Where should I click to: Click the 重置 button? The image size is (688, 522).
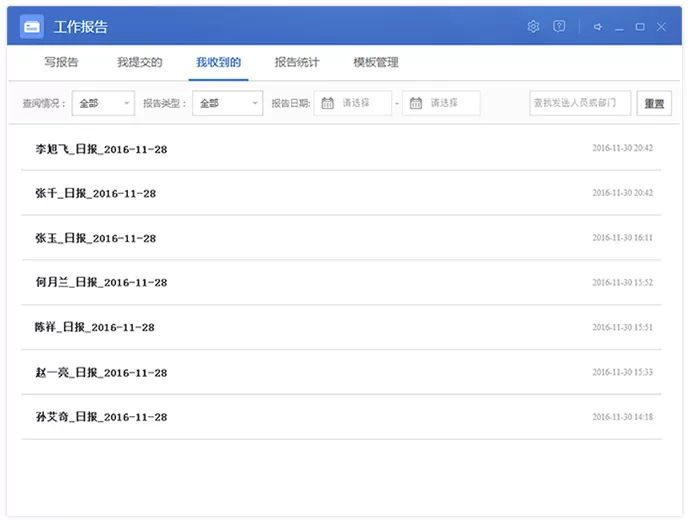coord(654,103)
